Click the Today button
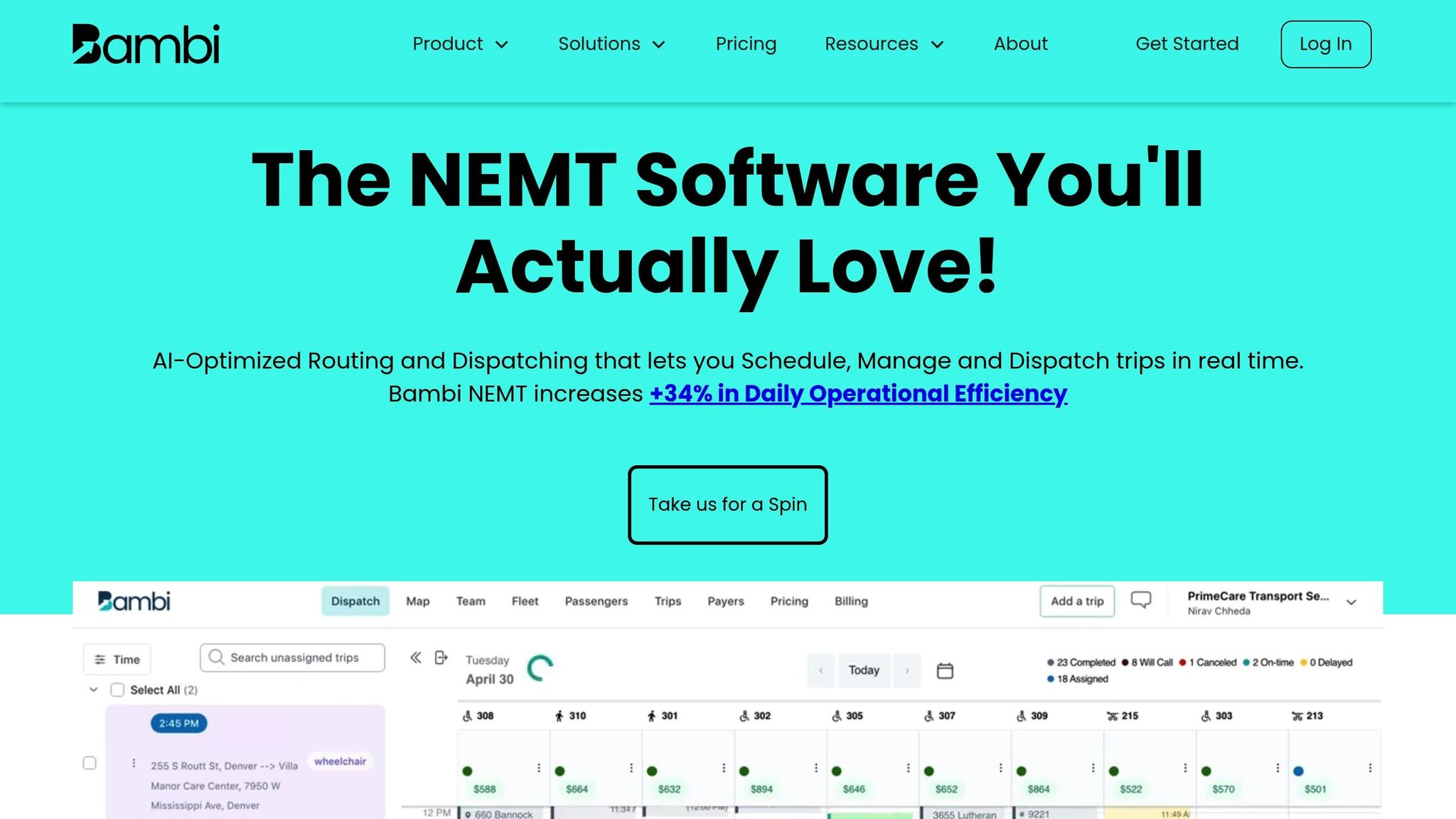The height and width of the screenshot is (819, 1456). pyautogui.click(x=864, y=670)
